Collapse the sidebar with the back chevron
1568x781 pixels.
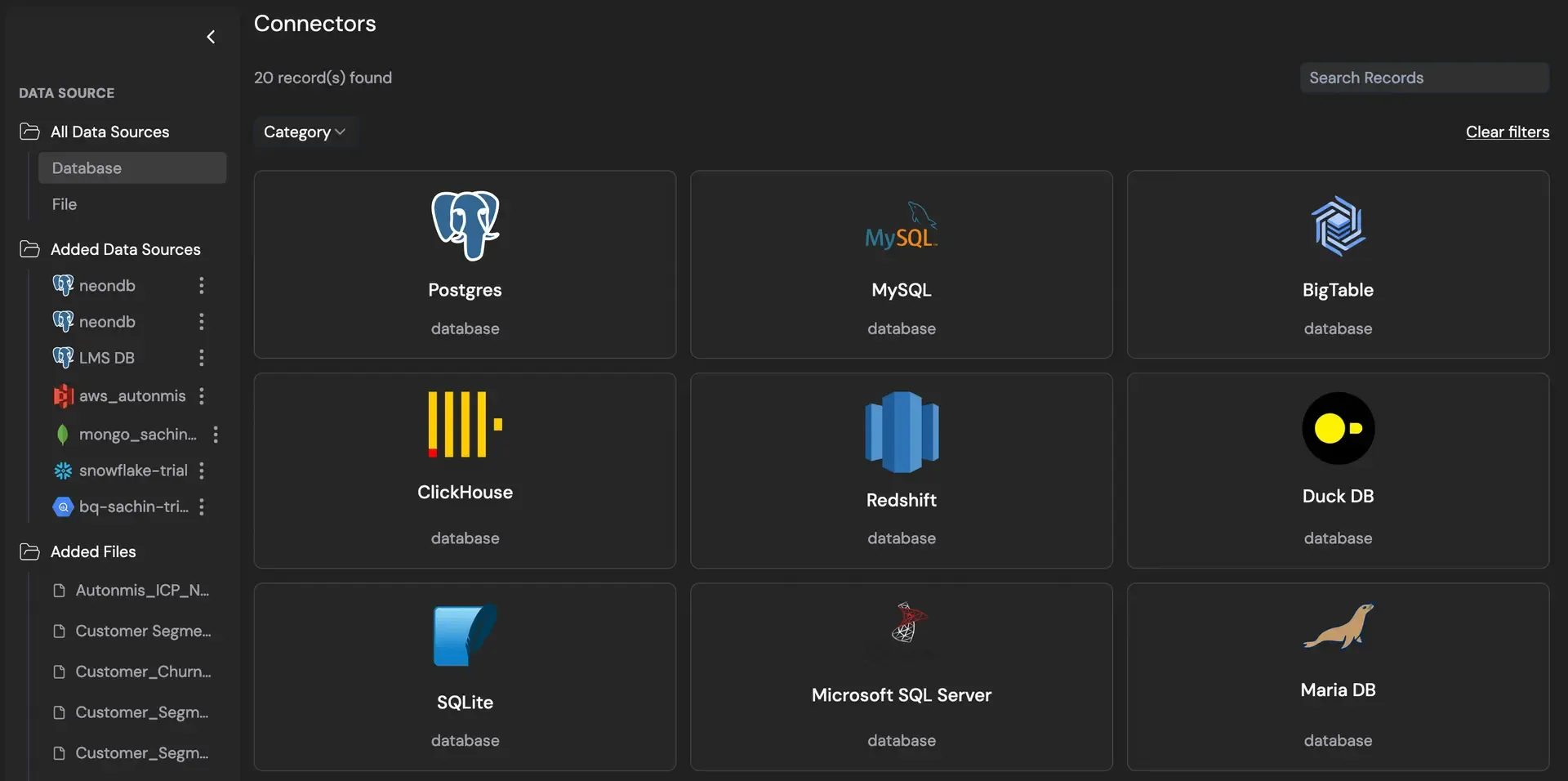(x=211, y=37)
